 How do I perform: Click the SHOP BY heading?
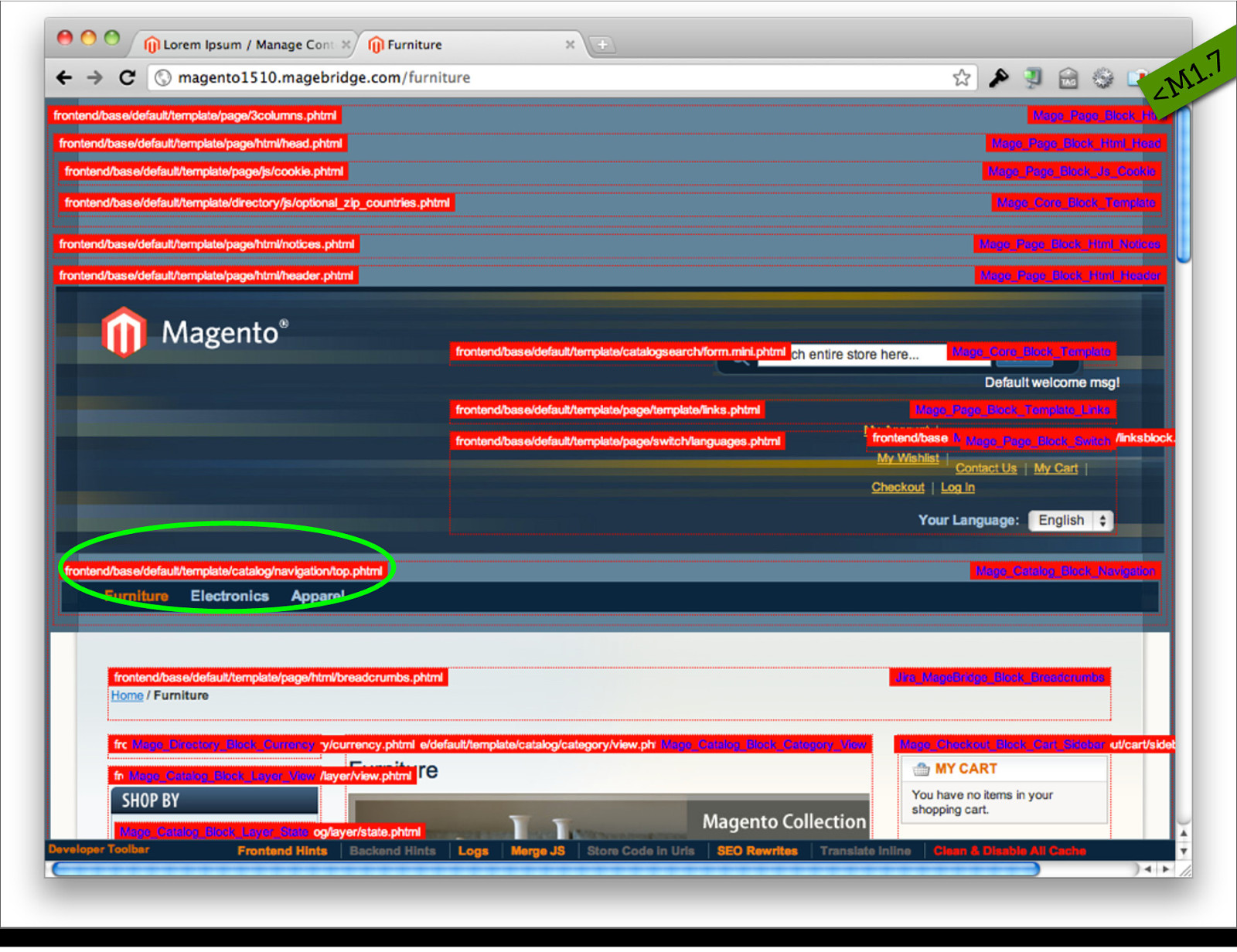pyautogui.click(x=214, y=801)
